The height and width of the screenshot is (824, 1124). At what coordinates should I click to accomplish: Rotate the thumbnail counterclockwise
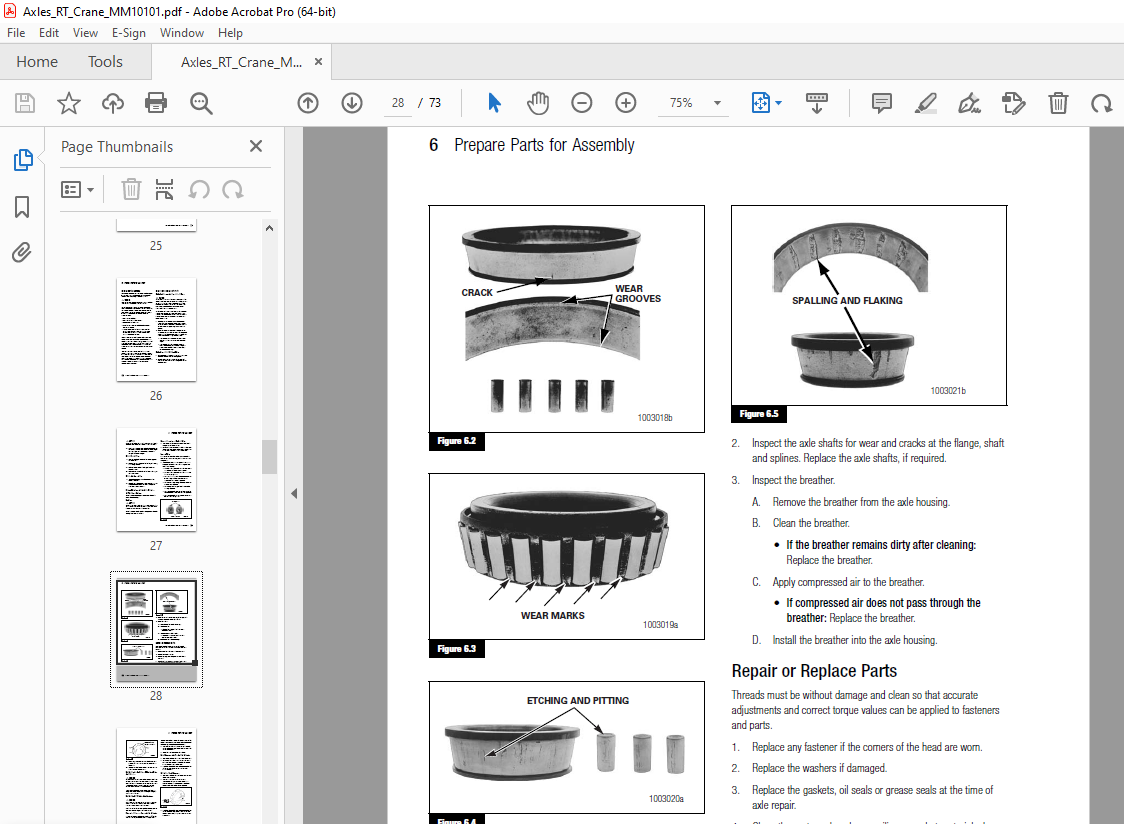[x=199, y=190]
